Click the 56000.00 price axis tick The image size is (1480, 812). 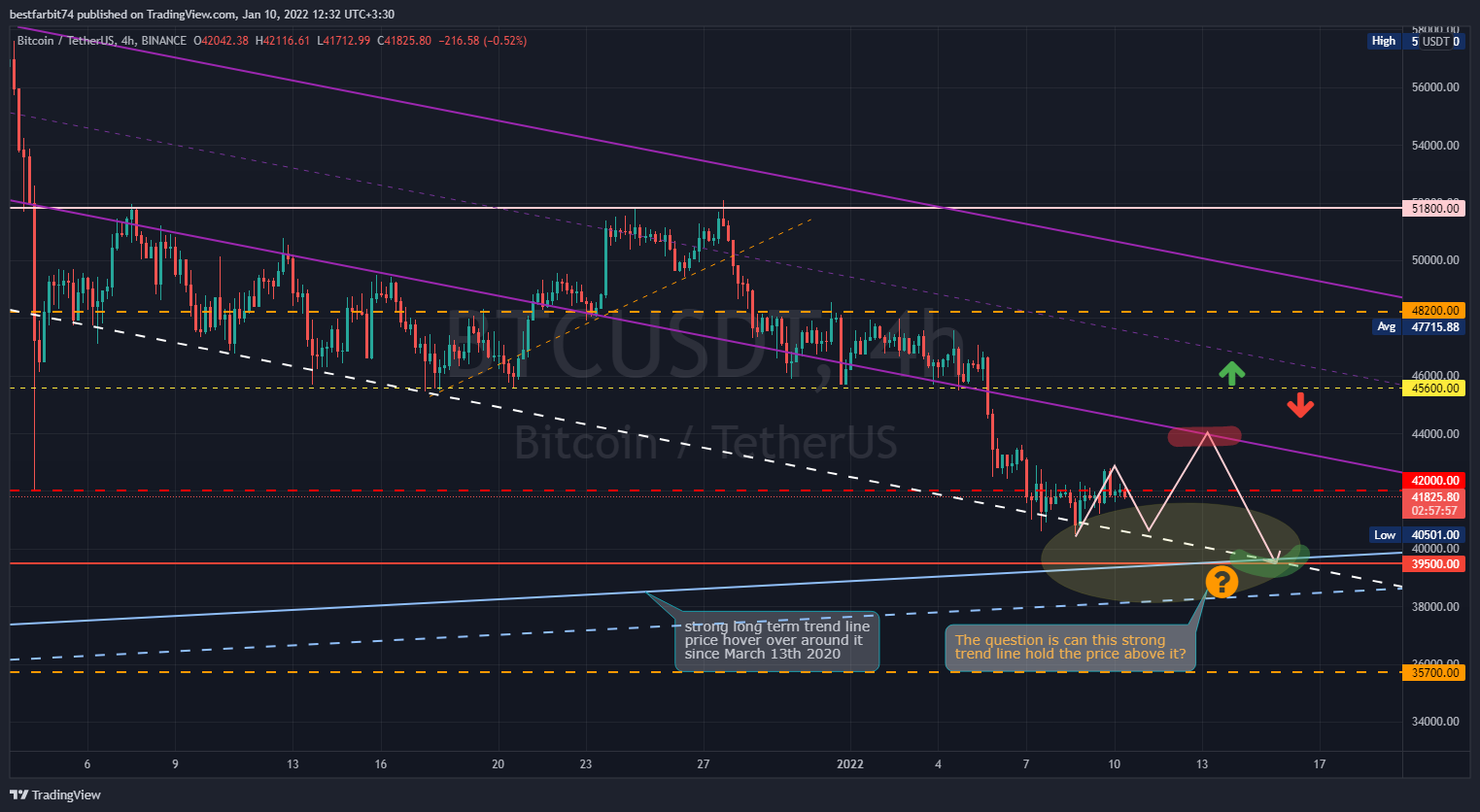click(x=1435, y=87)
